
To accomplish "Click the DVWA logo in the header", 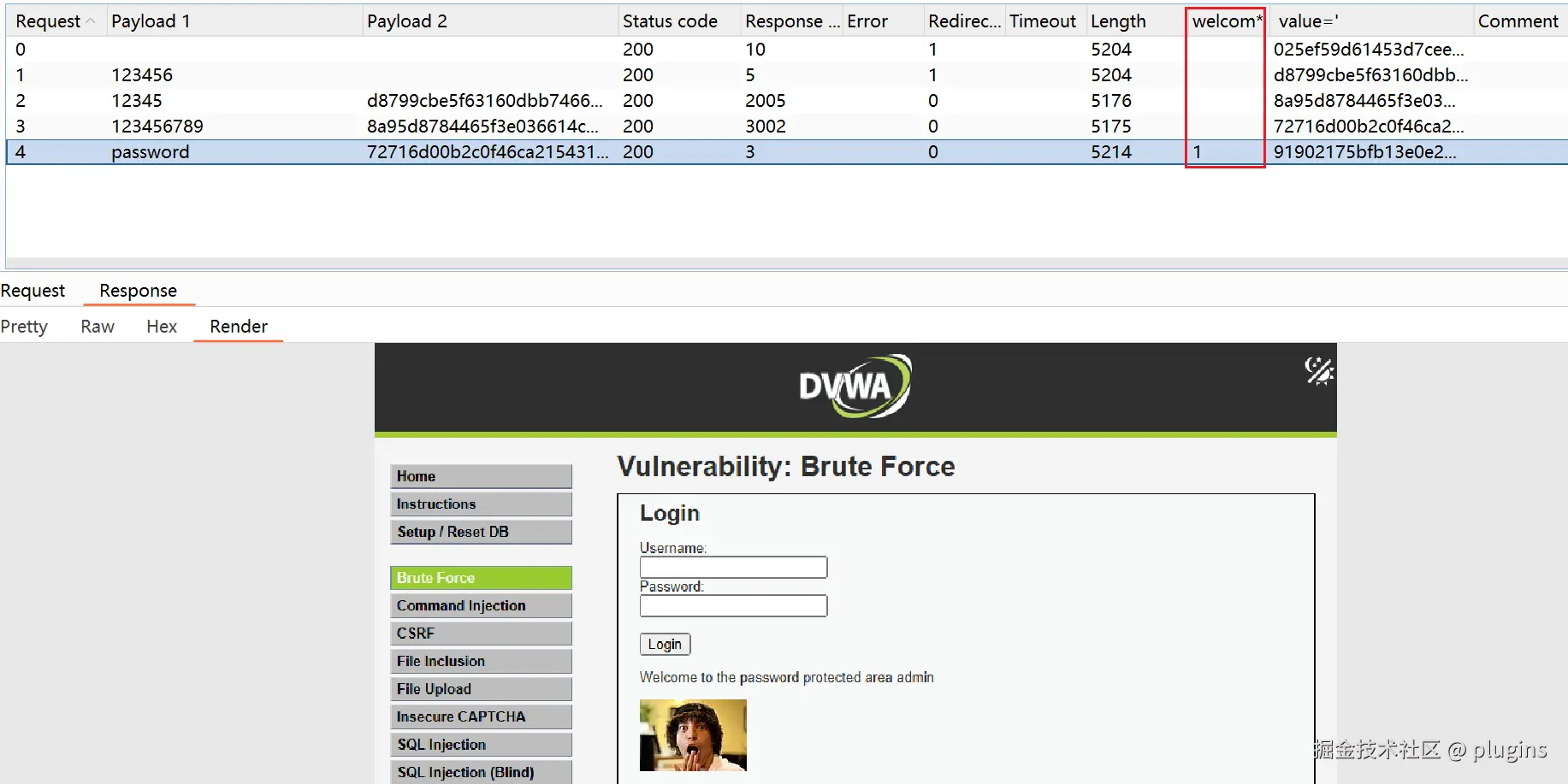I will point(855,386).
